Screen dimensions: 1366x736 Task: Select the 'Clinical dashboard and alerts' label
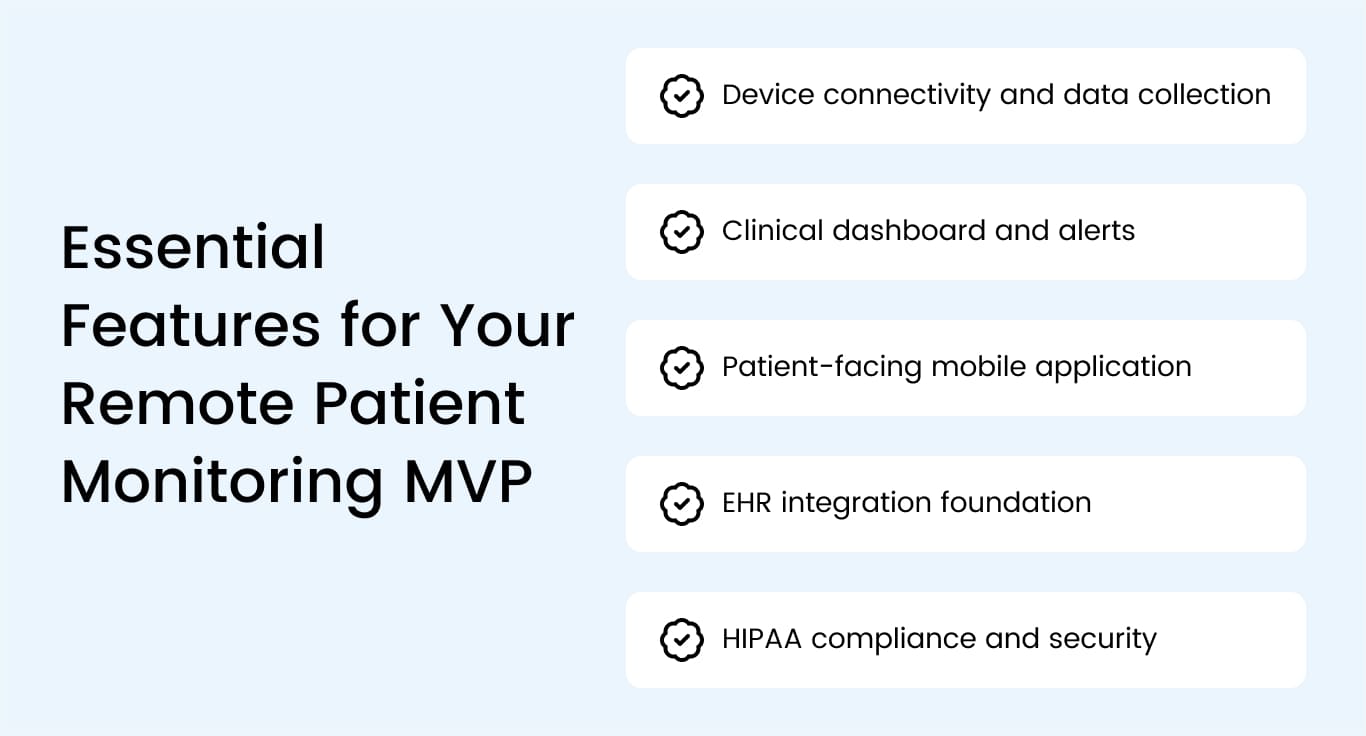(928, 231)
